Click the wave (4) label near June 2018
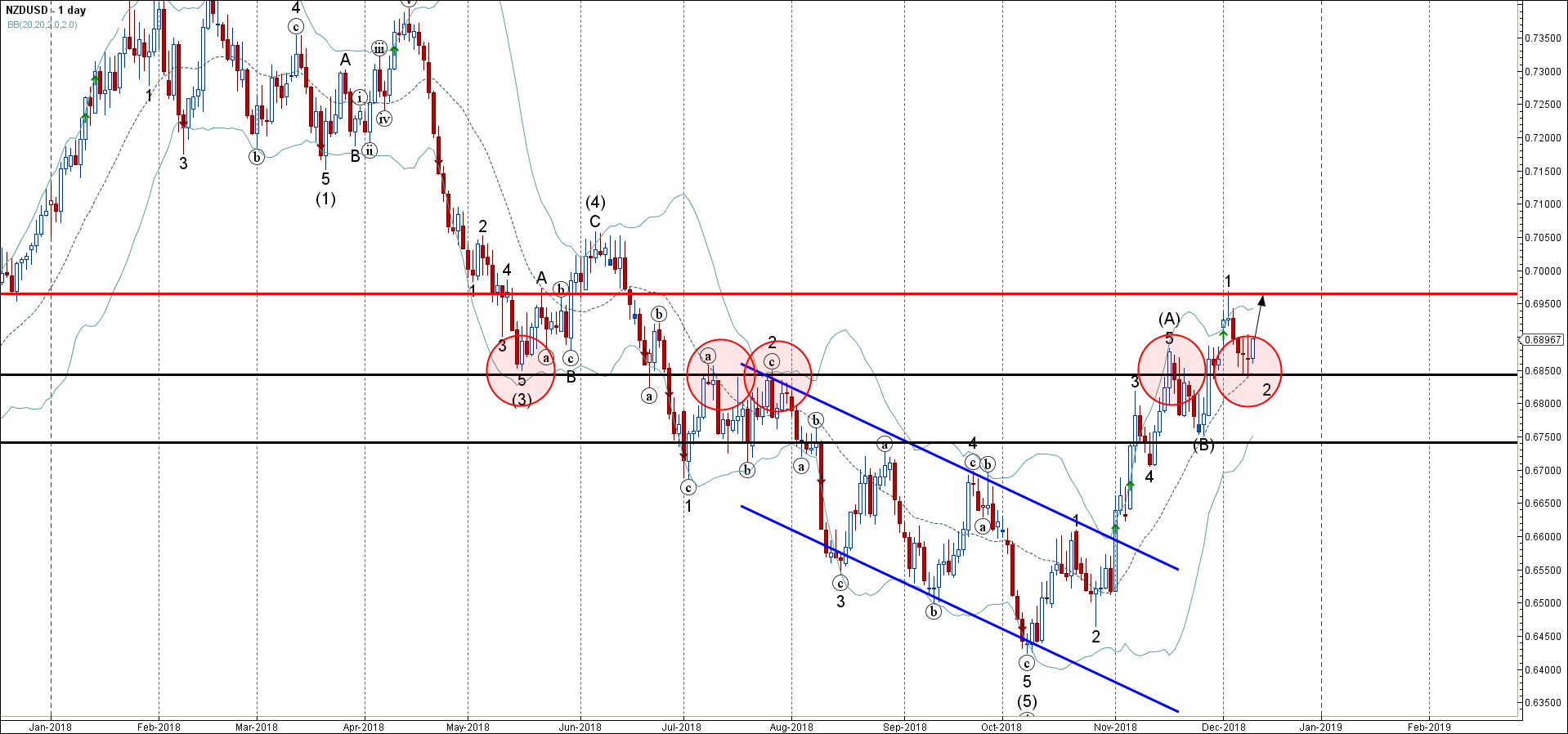Viewport: 1568px width, 734px height. click(x=595, y=202)
